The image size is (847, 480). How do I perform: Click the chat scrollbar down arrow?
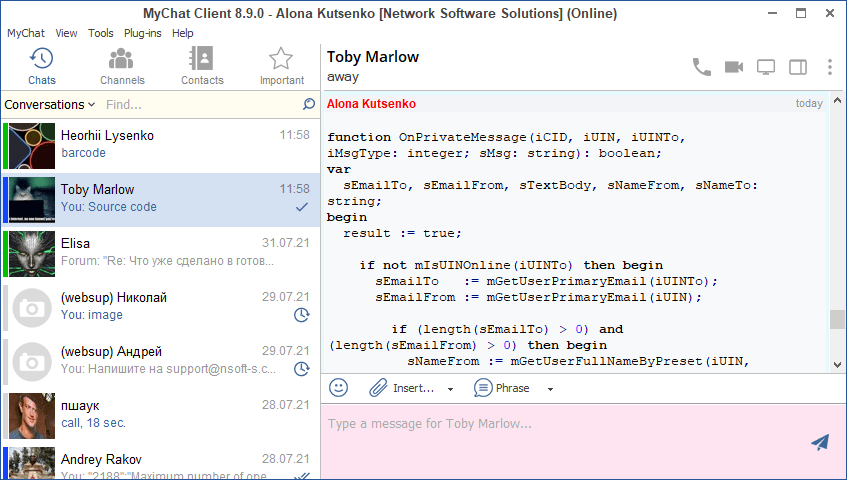[837, 365]
